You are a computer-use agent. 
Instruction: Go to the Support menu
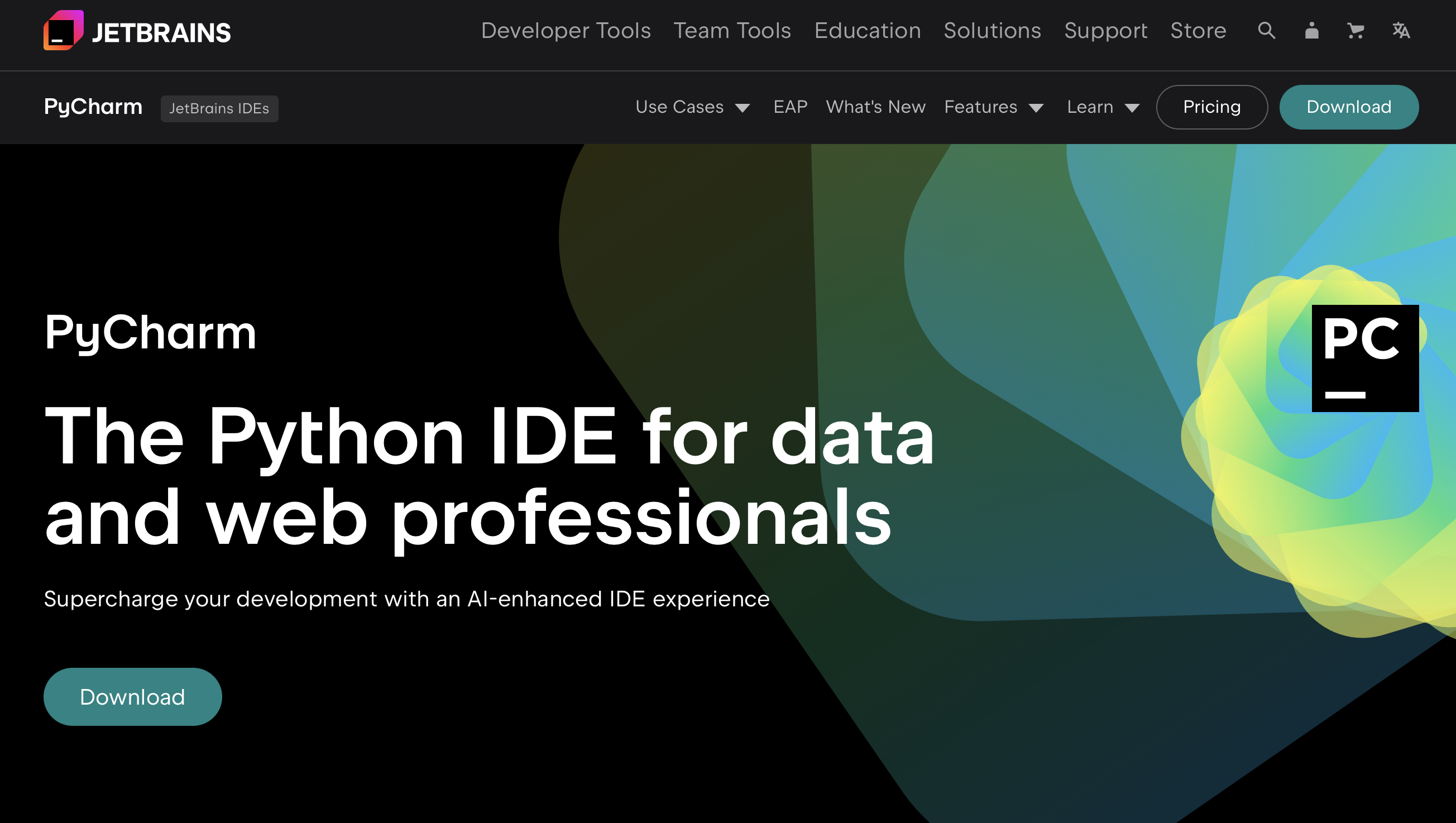1105,31
